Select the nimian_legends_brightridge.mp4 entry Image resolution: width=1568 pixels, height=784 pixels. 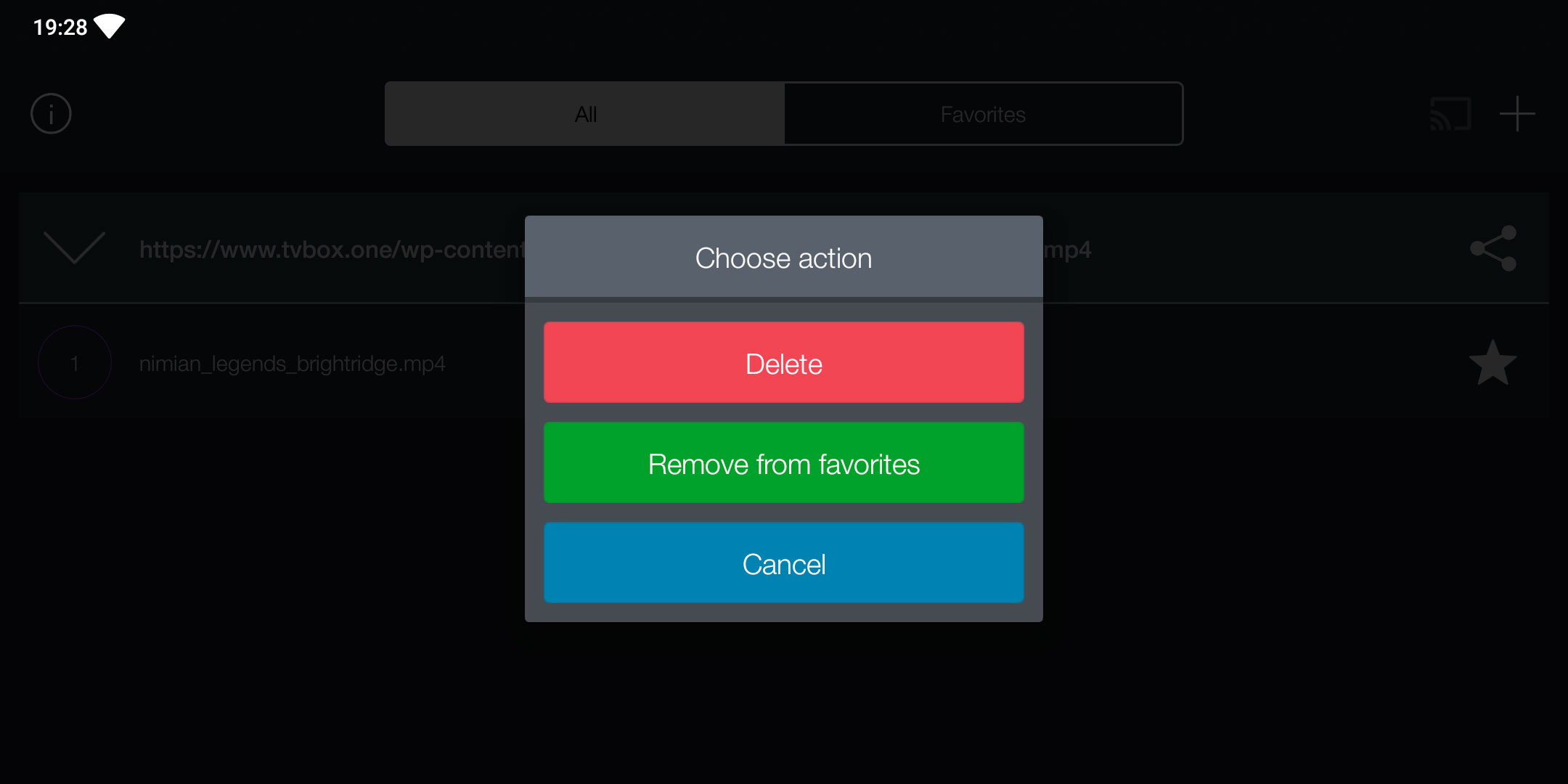coord(292,363)
